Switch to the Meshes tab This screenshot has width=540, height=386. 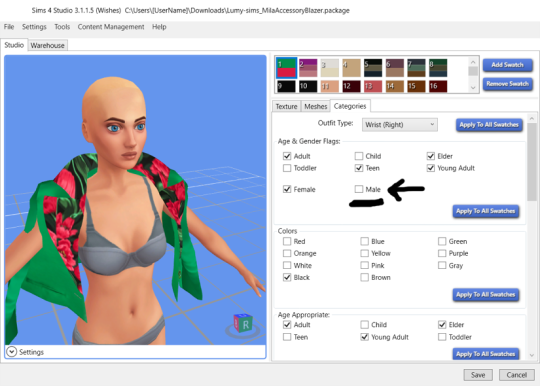[x=315, y=106]
